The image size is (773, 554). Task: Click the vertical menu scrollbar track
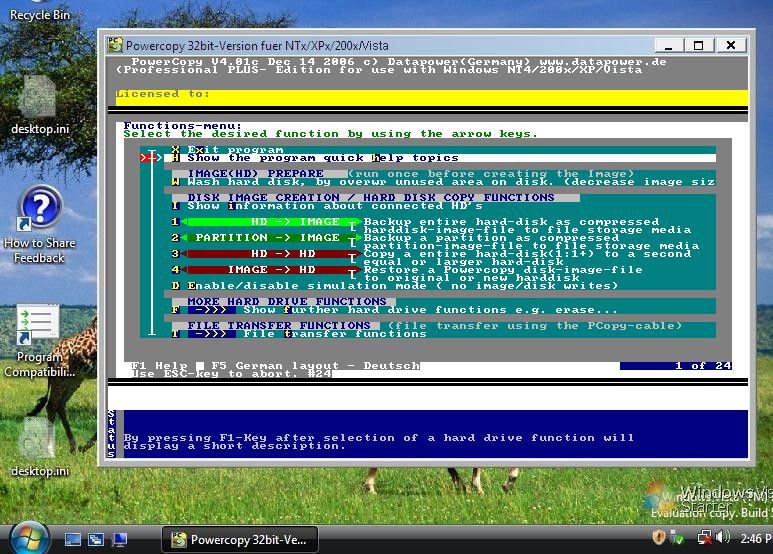coord(152,243)
